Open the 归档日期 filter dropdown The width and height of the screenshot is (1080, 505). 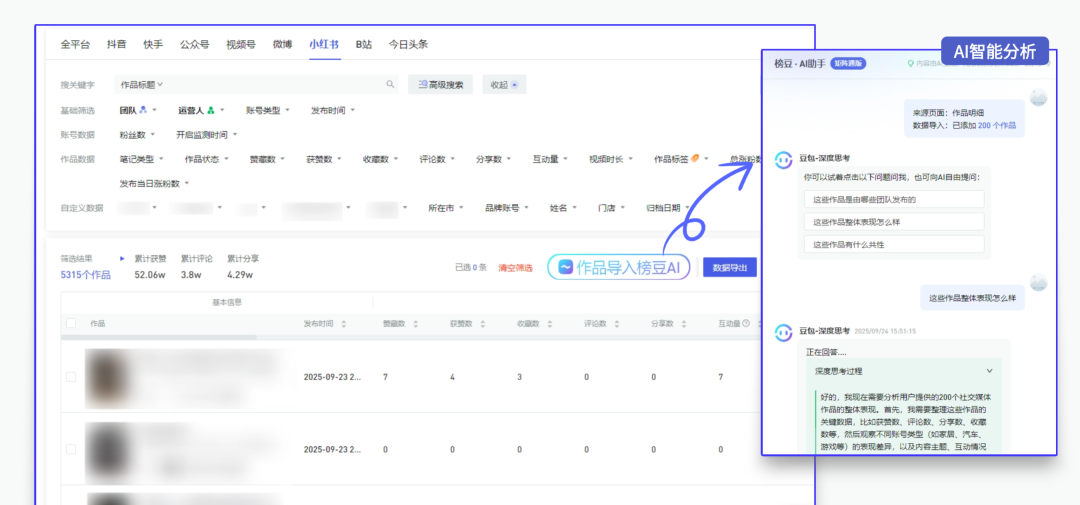pyautogui.click(x=667, y=207)
